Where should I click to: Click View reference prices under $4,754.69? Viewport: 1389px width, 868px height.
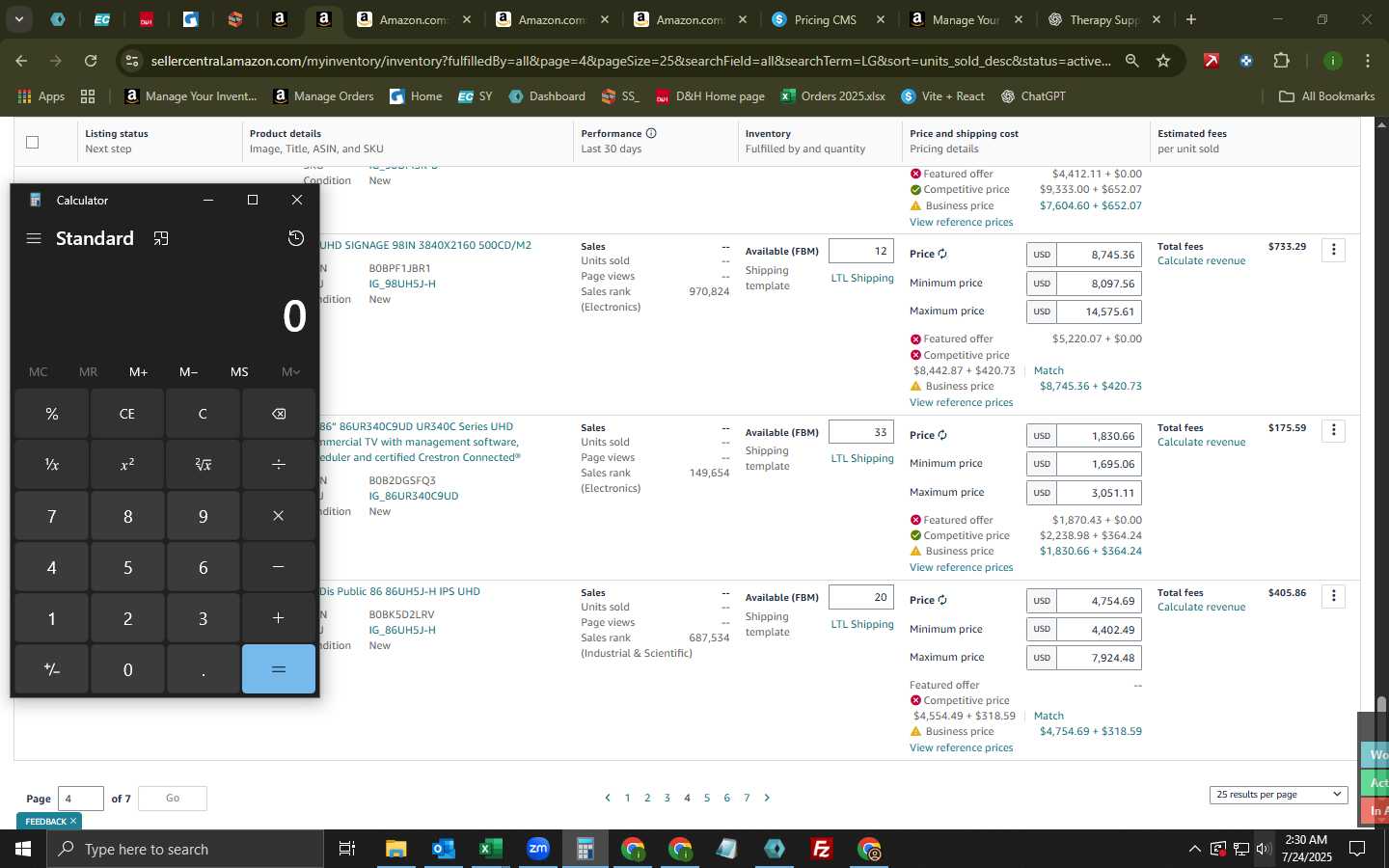[961, 747]
